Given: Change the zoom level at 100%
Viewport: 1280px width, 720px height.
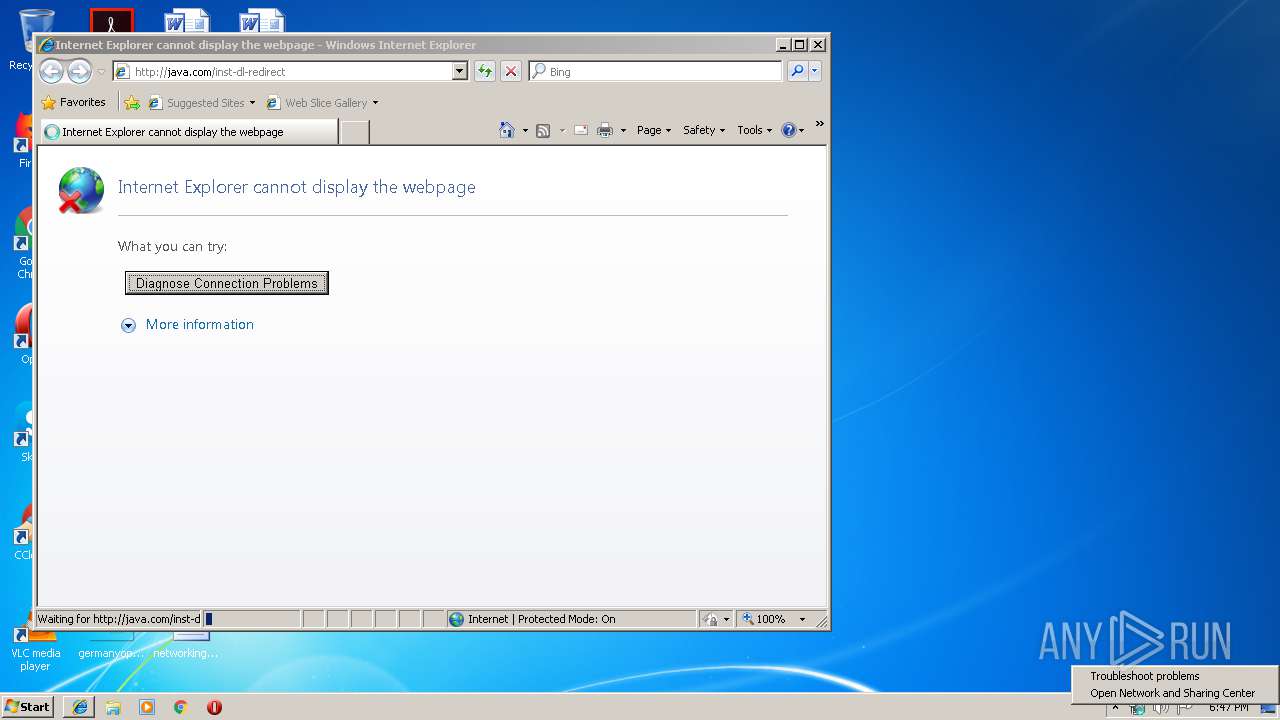Looking at the screenshot, I should pos(773,619).
